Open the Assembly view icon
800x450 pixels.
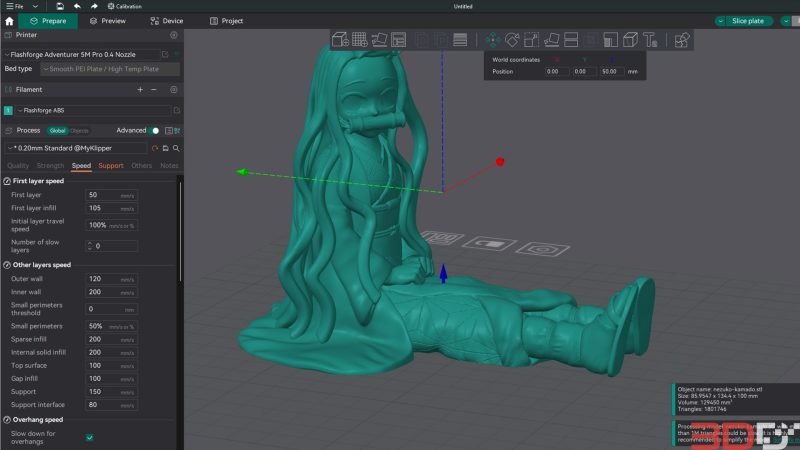[682, 39]
